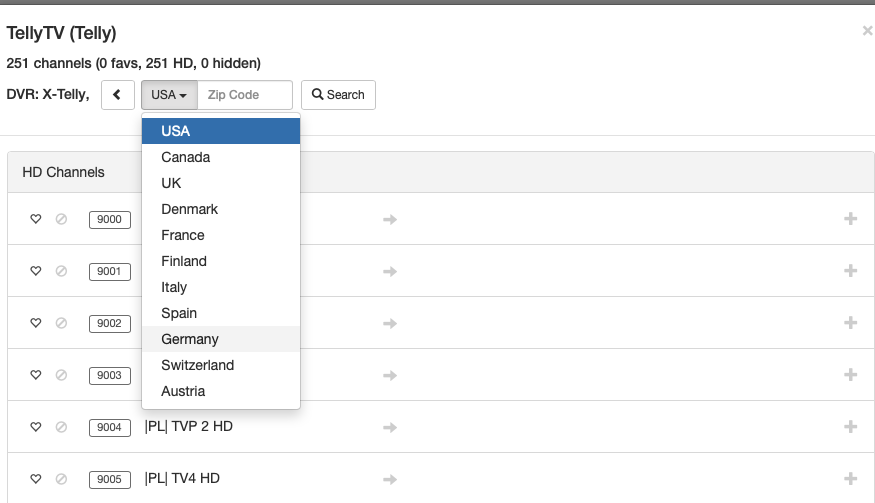This screenshot has height=503, width=875.
Task: Close the TellyTV dialog with the X
Action: click(x=867, y=31)
